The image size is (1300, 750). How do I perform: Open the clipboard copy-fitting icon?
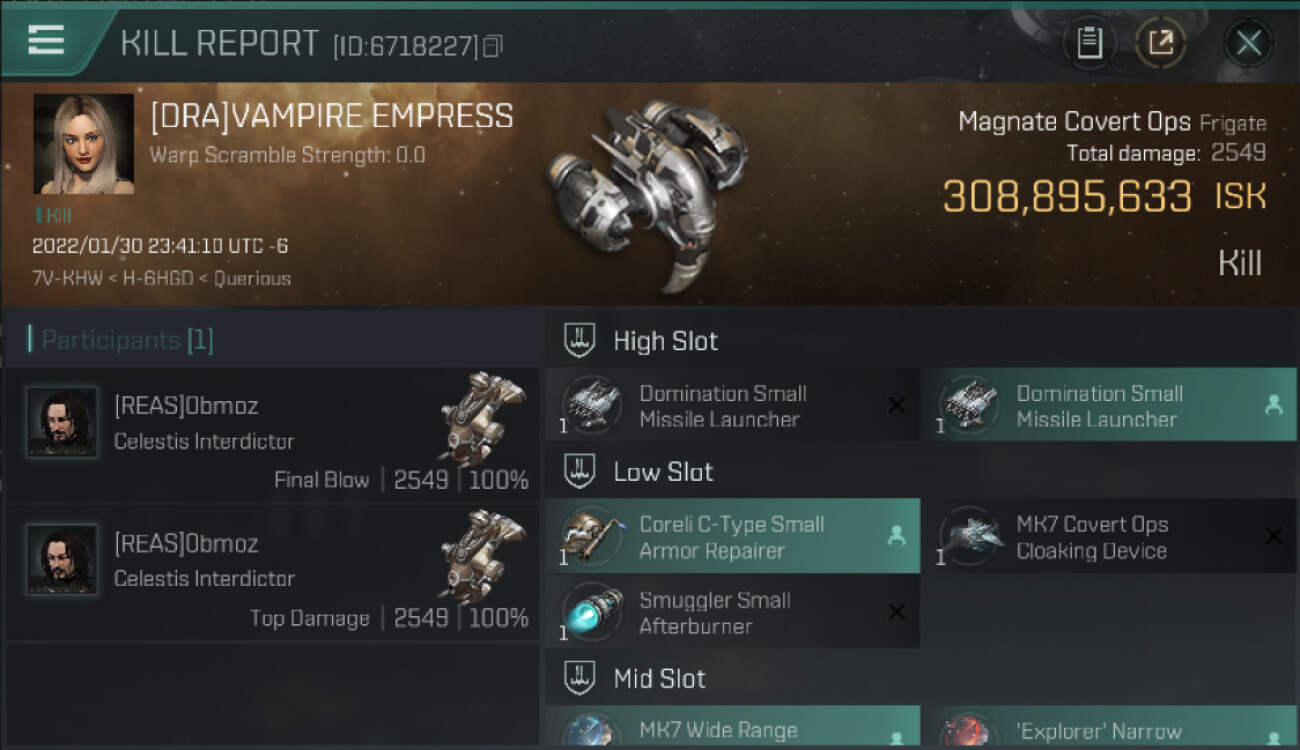point(1089,43)
